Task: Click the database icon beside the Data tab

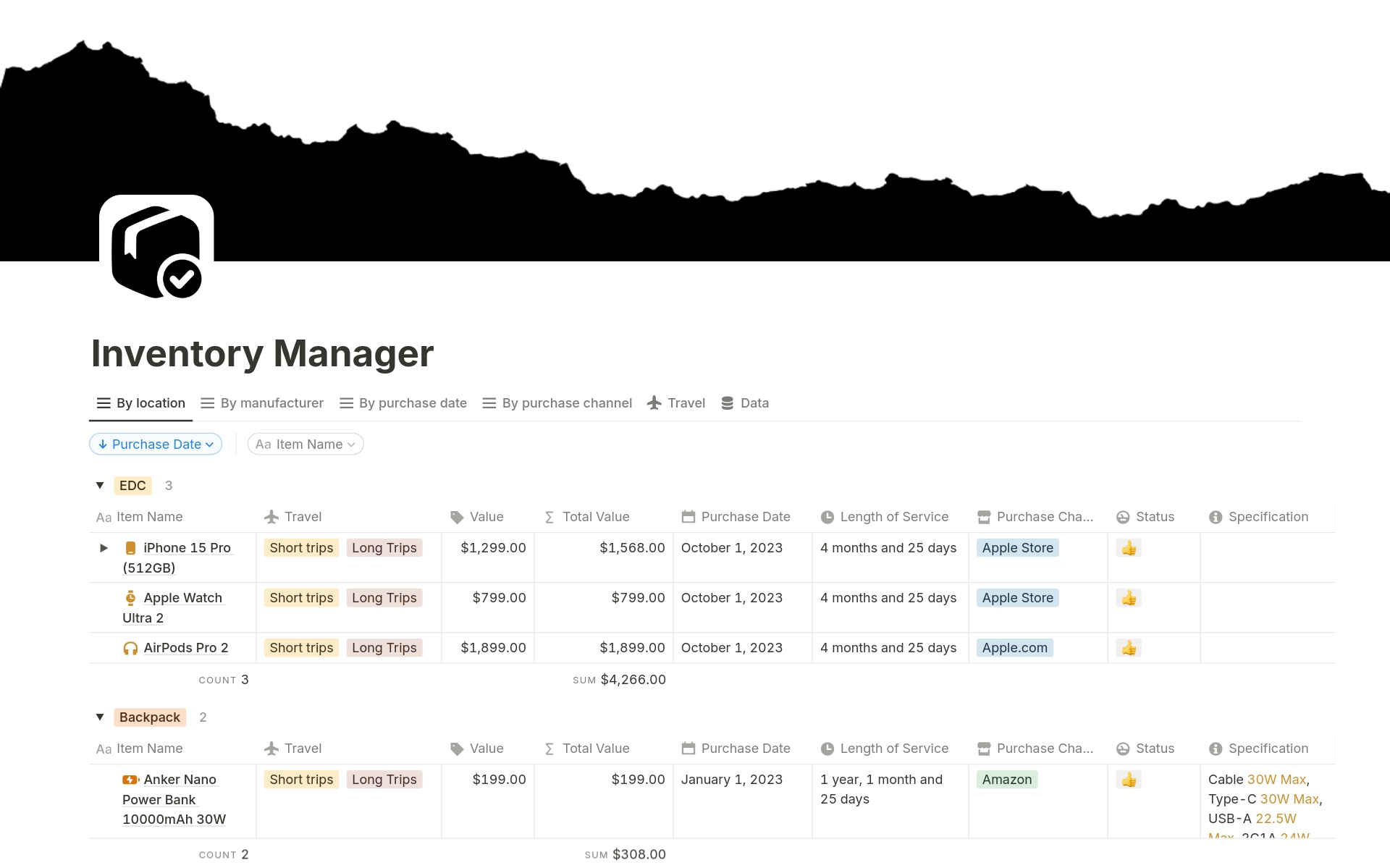Action: pos(726,403)
